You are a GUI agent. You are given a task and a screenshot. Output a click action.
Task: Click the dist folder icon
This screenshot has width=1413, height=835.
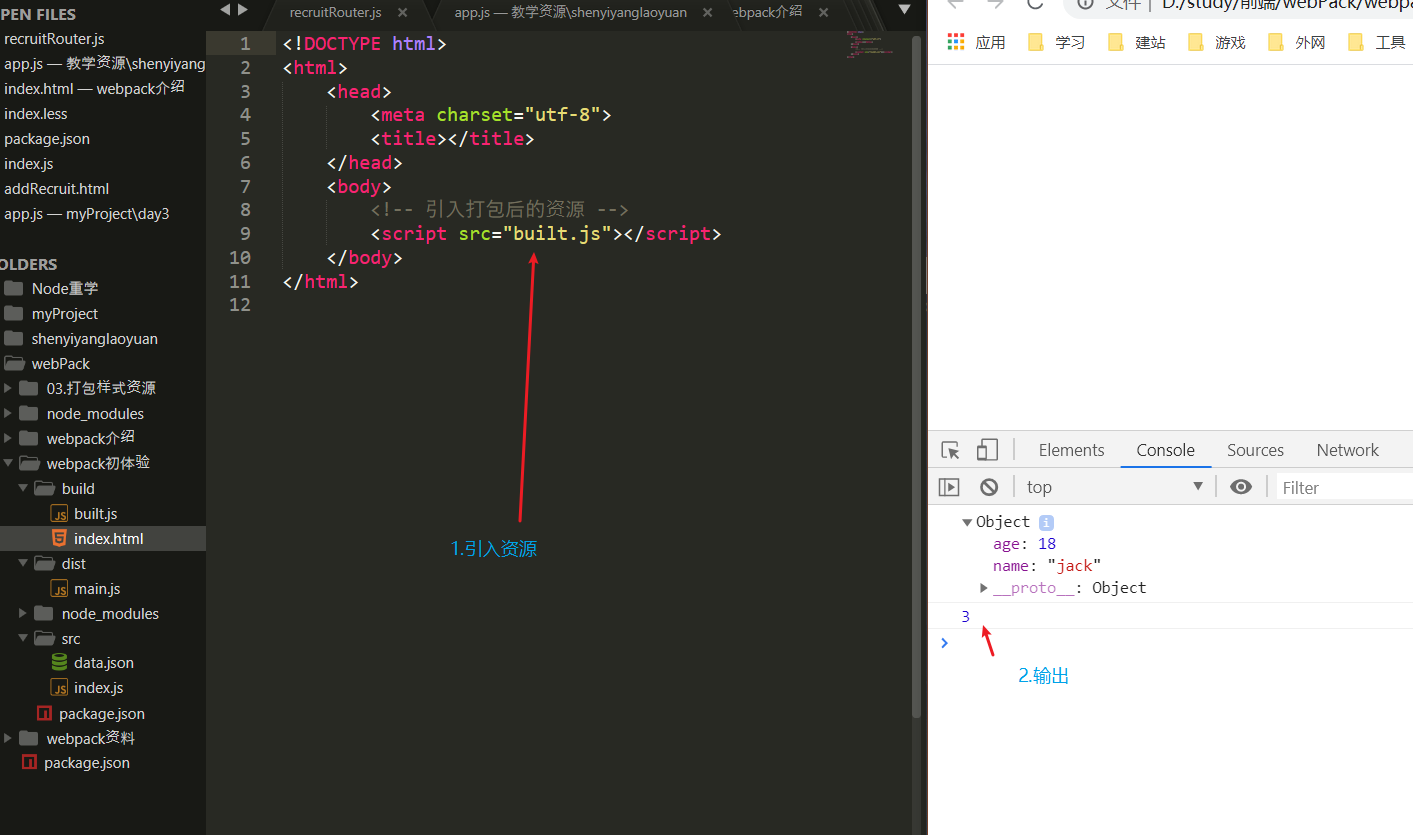(43, 563)
